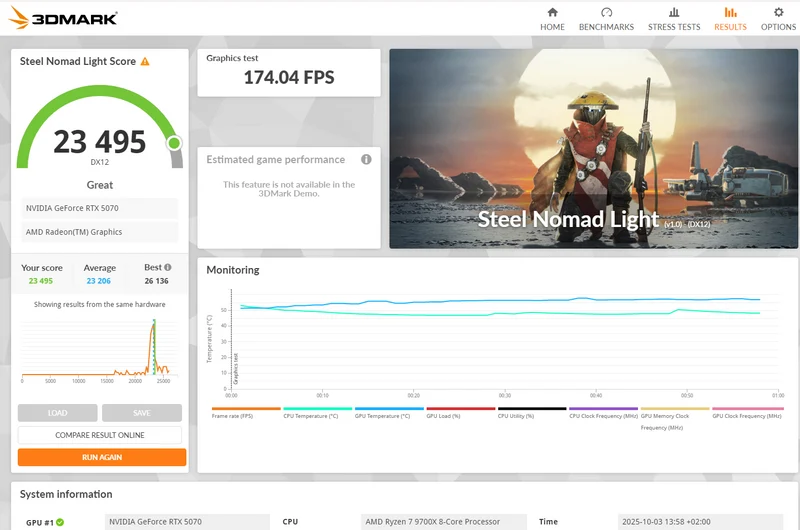Open the Benchmarks gauge icon
Viewport: 800px width, 530px height.
[606, 12]
